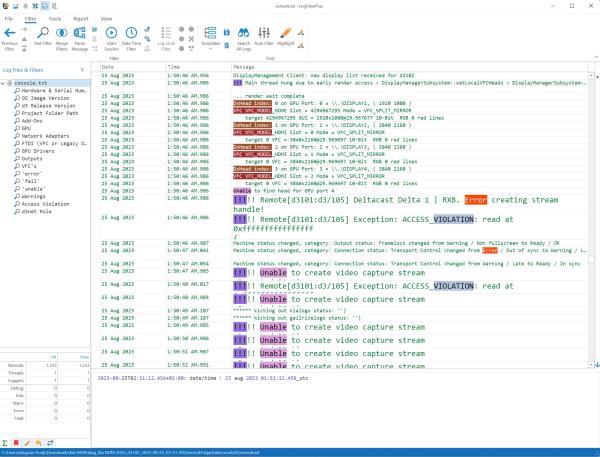
Task: Toggle the highlighted view icon in quick access bar
Action: point(45,6)
